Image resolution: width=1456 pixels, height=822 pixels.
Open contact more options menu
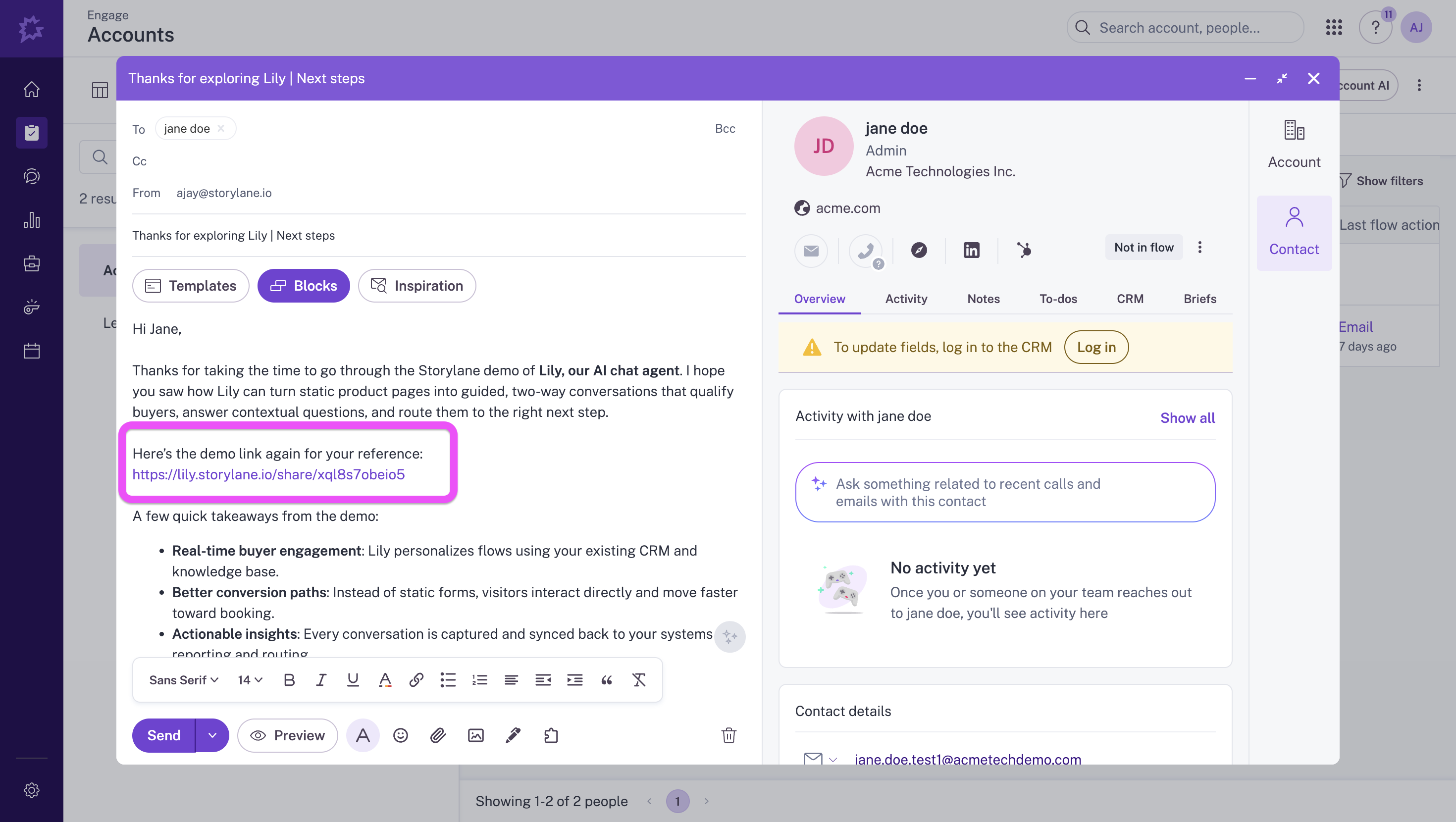click(1199, 247)
